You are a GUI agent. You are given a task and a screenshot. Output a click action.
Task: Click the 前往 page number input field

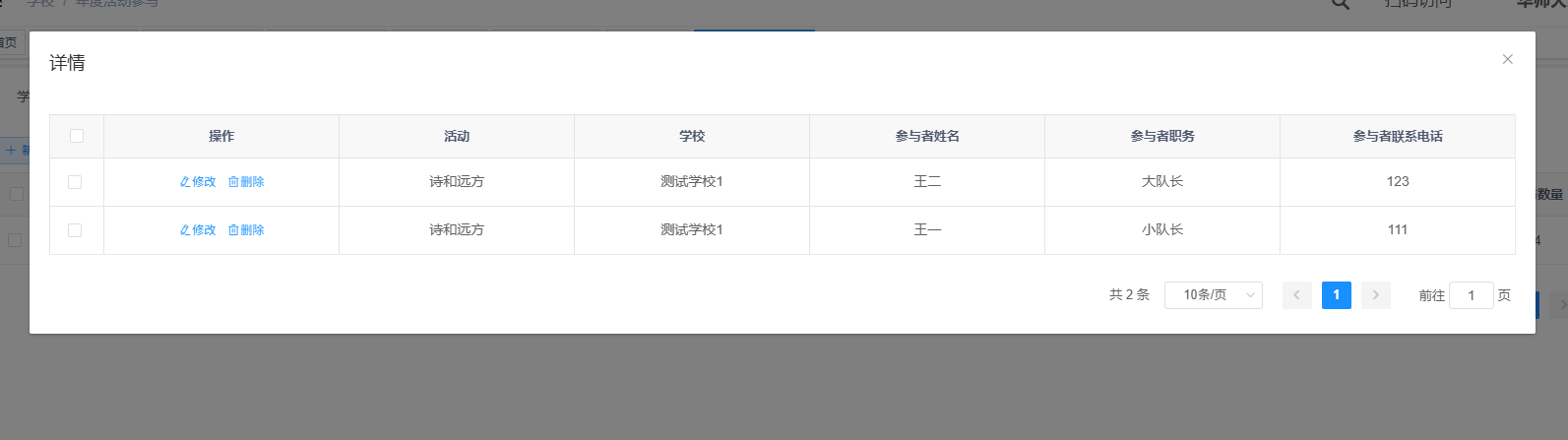click(x=1471, y=295)
